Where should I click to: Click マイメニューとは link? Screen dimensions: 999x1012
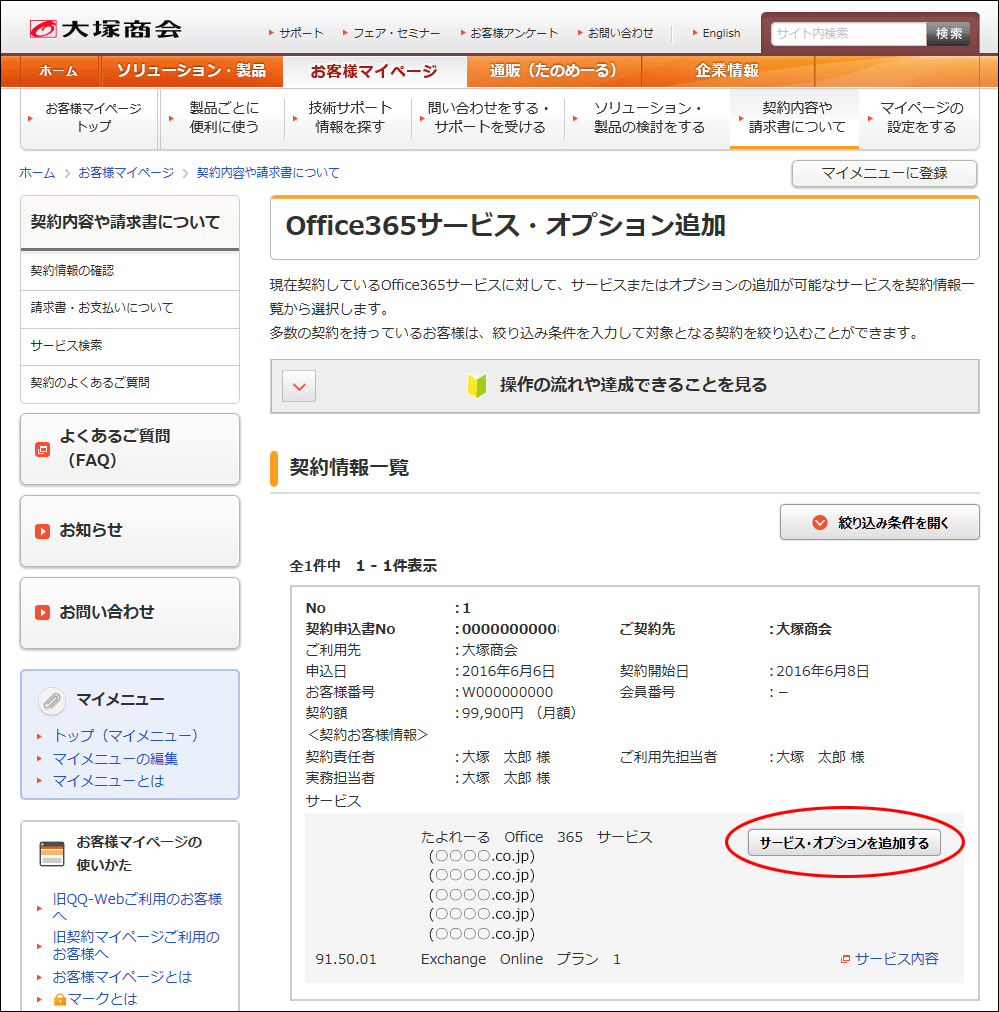pos(108,781)
